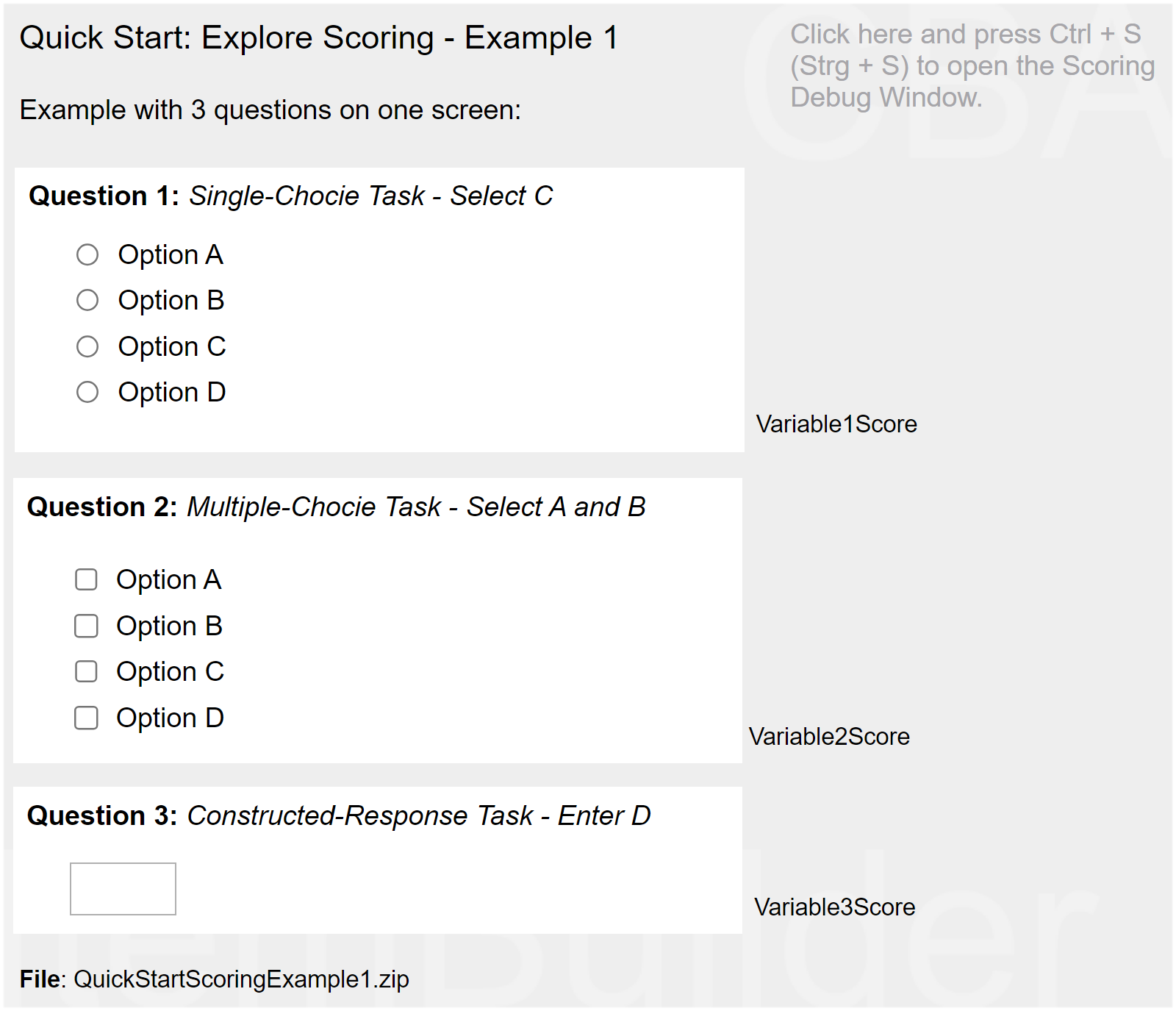1176x1011 pixels.
Task: Click the Scoring Debug Window hint text
Action: 972,66
